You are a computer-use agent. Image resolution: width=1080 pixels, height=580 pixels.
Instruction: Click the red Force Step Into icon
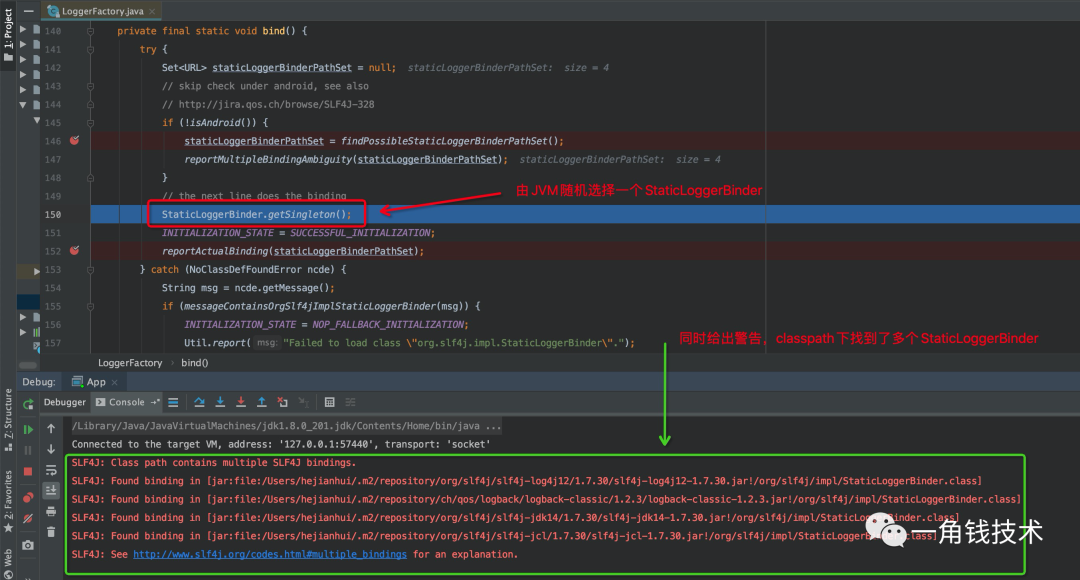coord(241,402)
